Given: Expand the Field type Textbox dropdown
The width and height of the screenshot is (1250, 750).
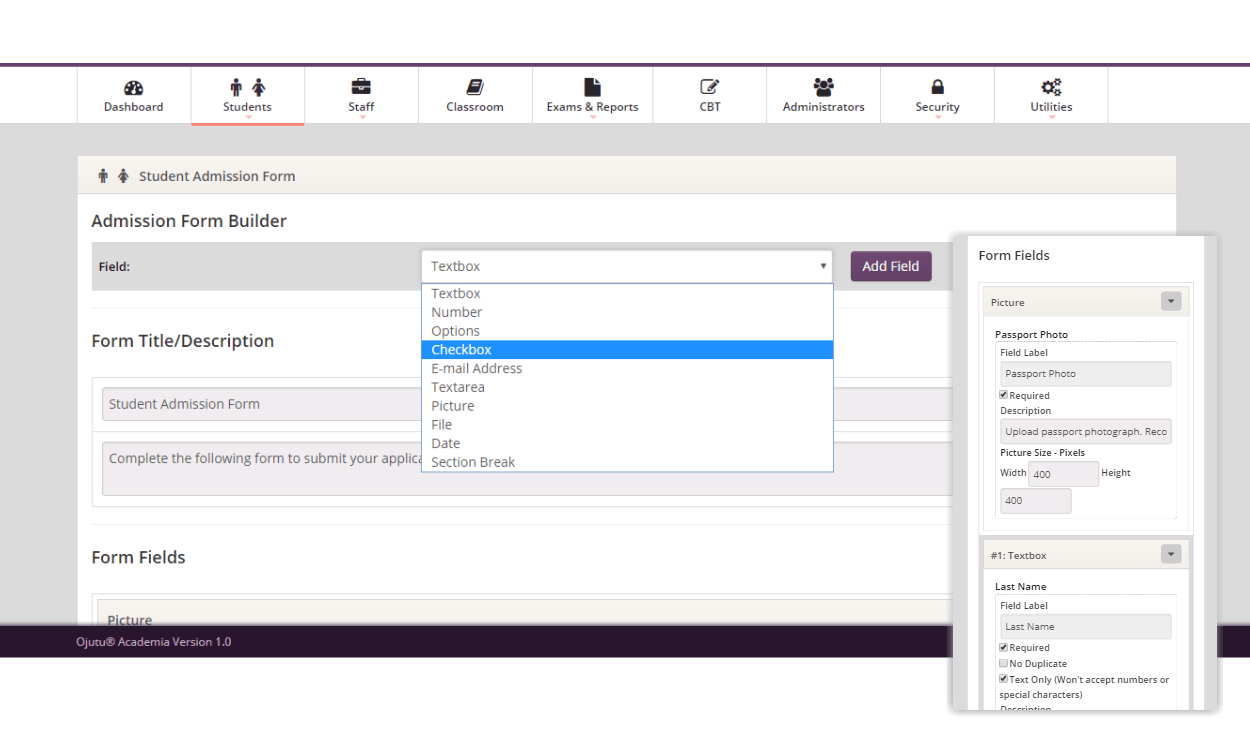Looking at the screenshot, I should tap(627, 266).
